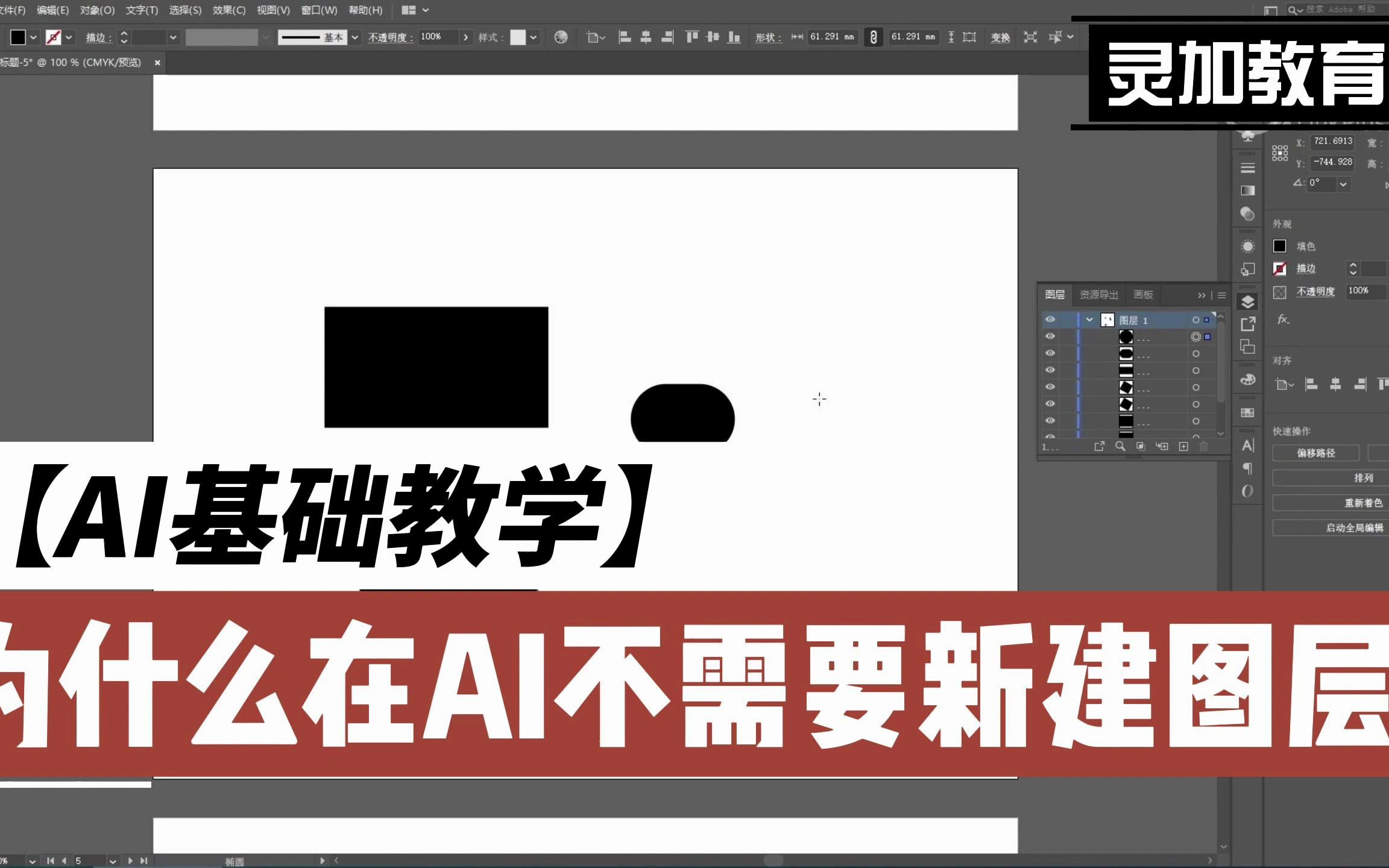Click Create New Layer in Layers panel
The image size is (1389, 868).
[x=1183, y=446]
